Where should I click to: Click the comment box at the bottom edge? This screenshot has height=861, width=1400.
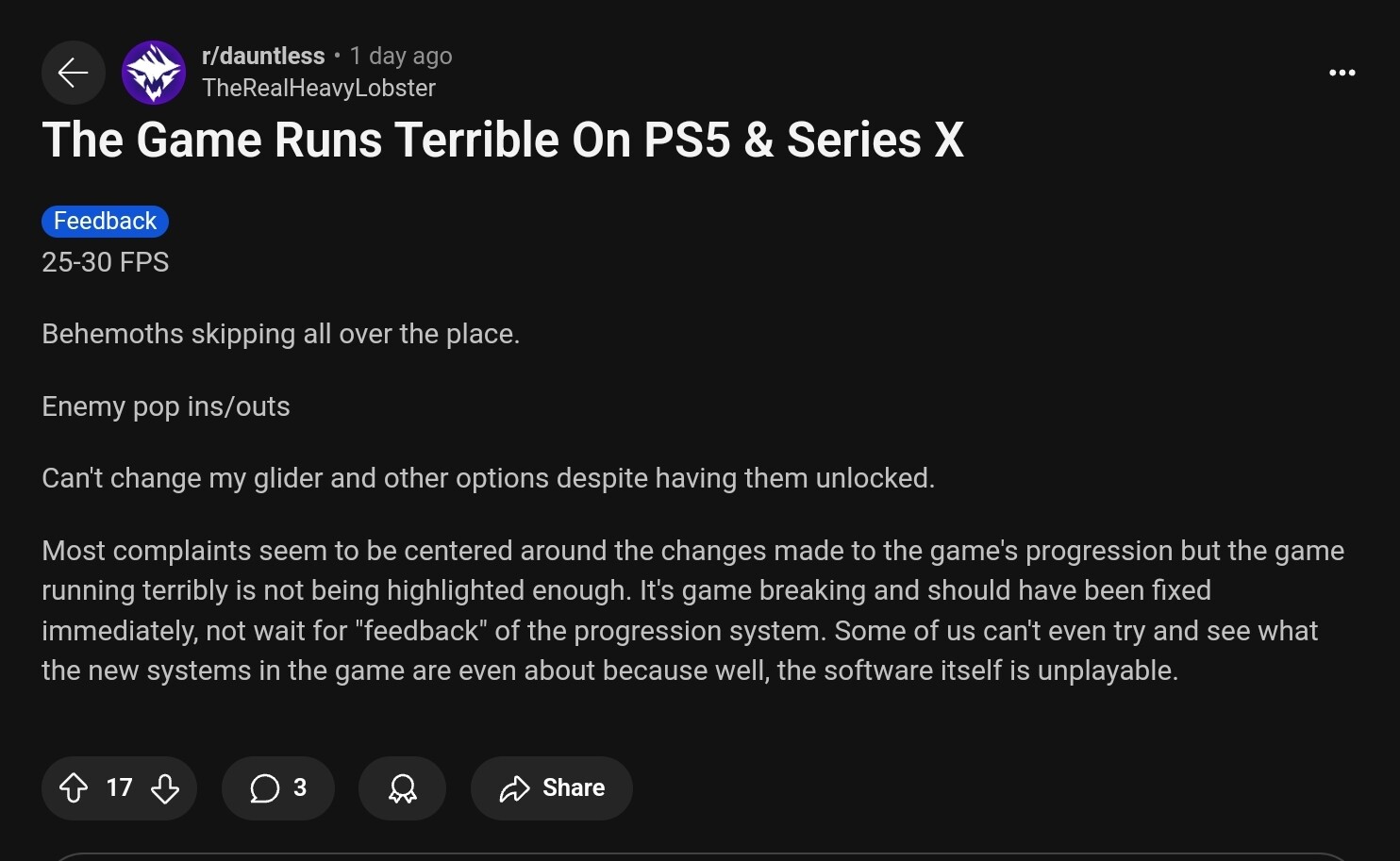click(x=700, y=856)
